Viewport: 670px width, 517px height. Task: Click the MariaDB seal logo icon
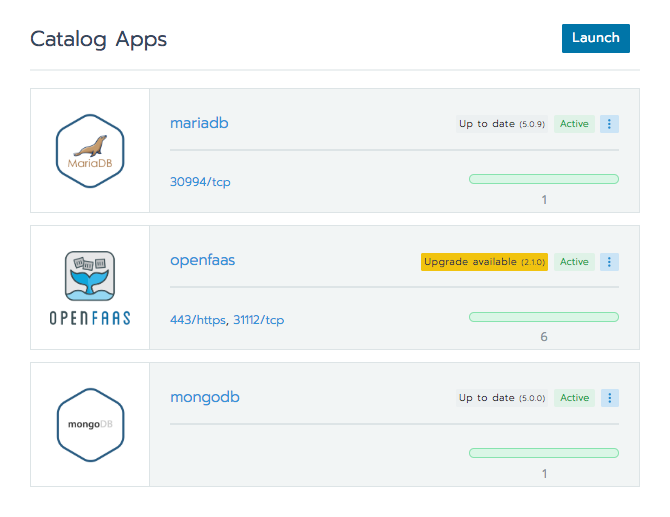(x=90, y=151)
